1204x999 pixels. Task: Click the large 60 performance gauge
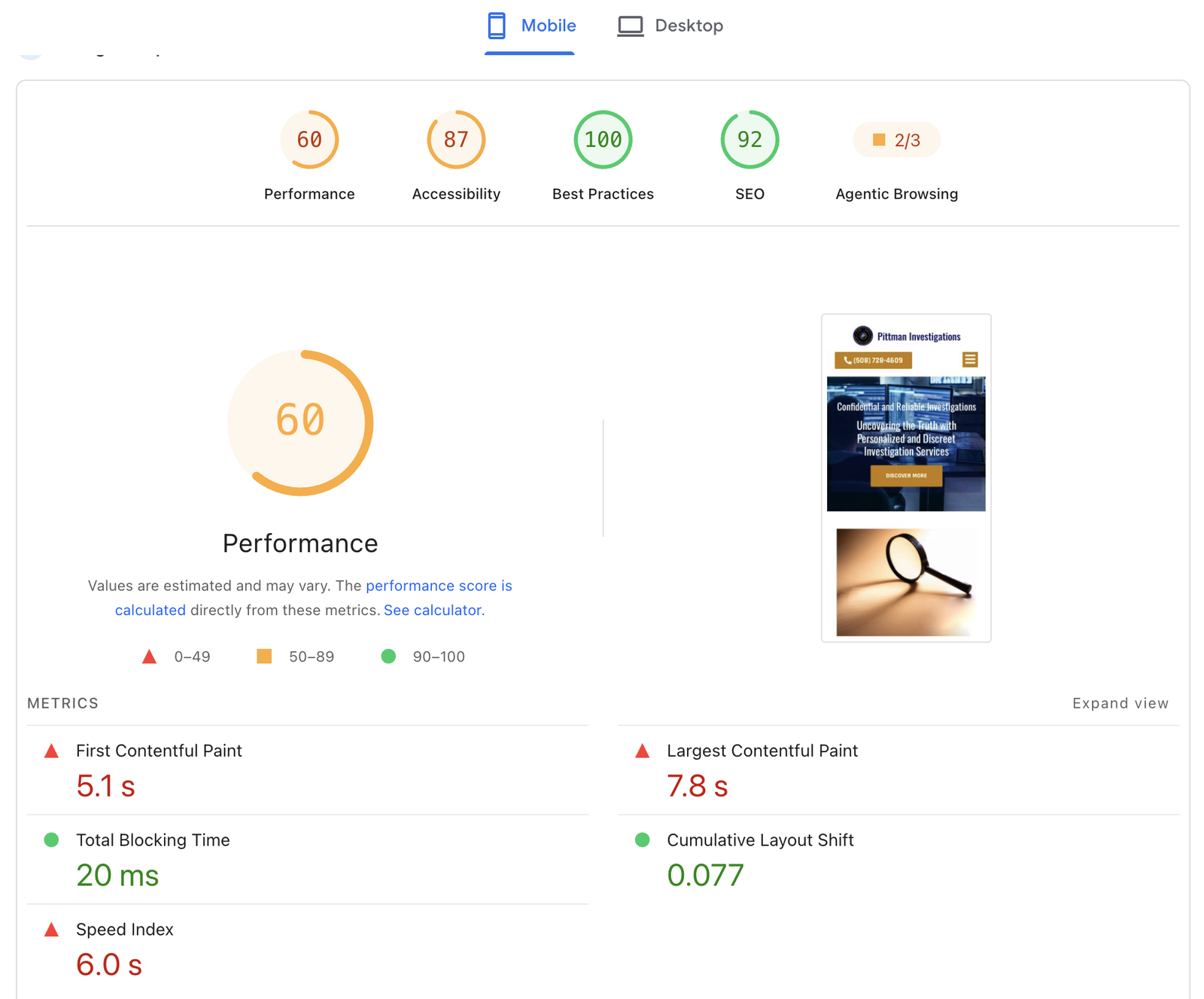click(x=300, y=422)
